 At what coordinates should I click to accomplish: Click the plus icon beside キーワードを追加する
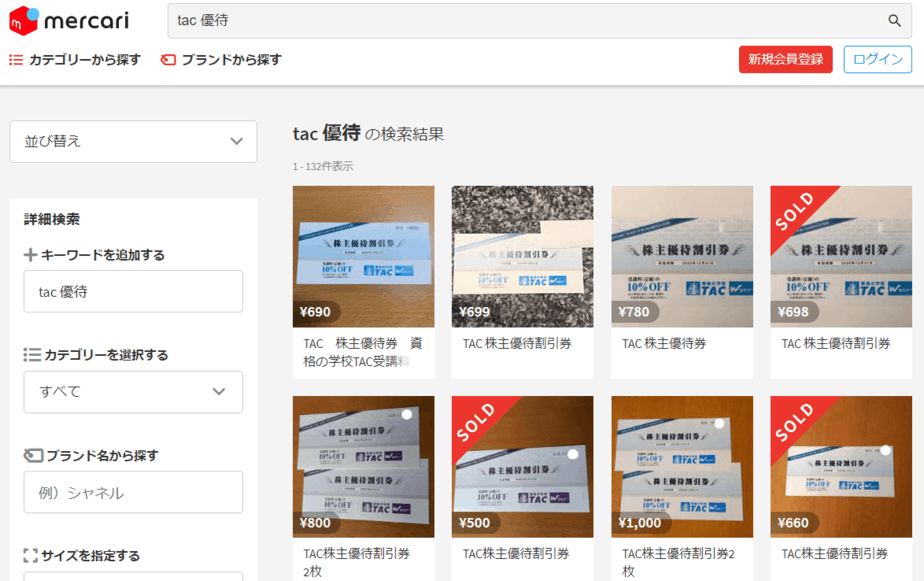pos(30,255)
